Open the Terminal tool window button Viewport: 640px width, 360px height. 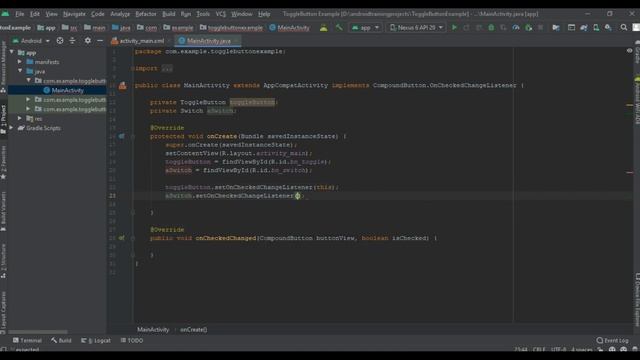coord(27,340)
